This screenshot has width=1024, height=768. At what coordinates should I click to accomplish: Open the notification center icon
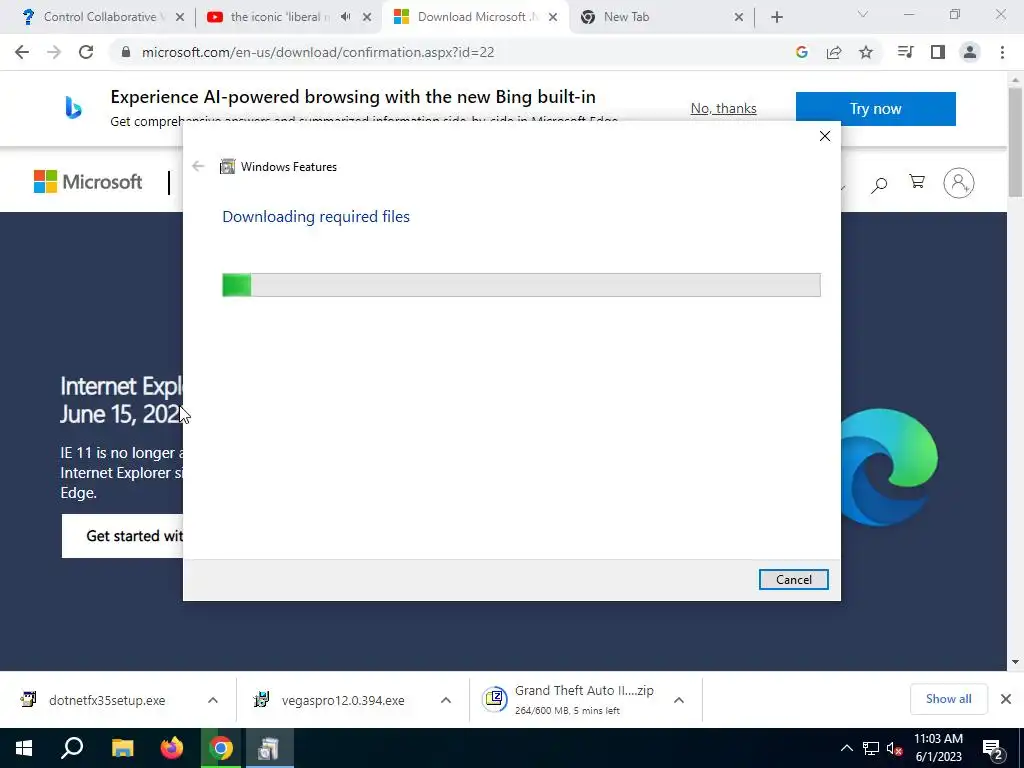click(993, 749)
